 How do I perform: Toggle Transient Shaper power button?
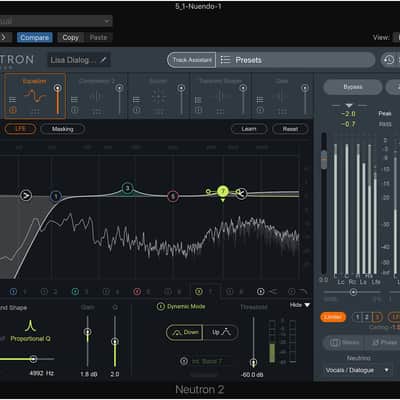click(x=198, y=109)
